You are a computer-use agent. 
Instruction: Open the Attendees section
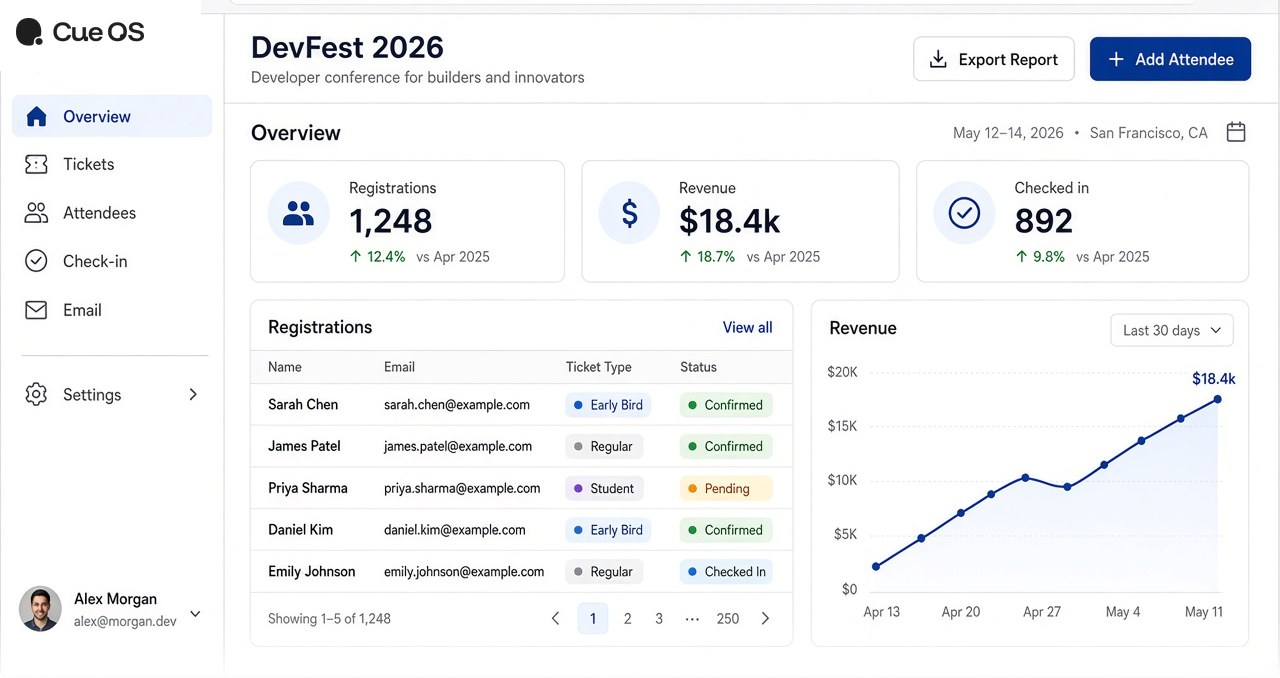click(x=112, y=213)
